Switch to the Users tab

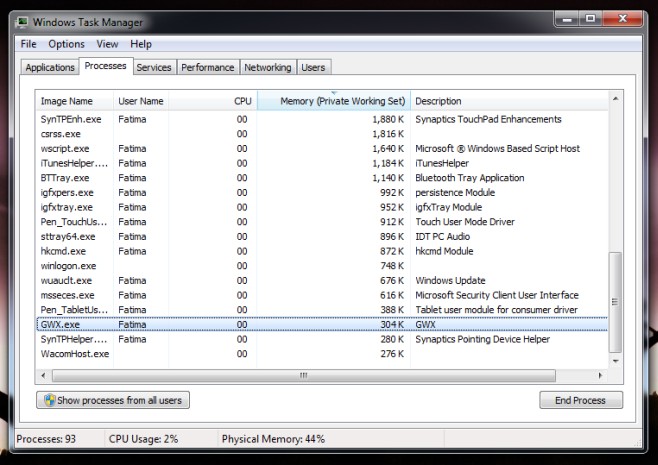click(x=313, y=68)
